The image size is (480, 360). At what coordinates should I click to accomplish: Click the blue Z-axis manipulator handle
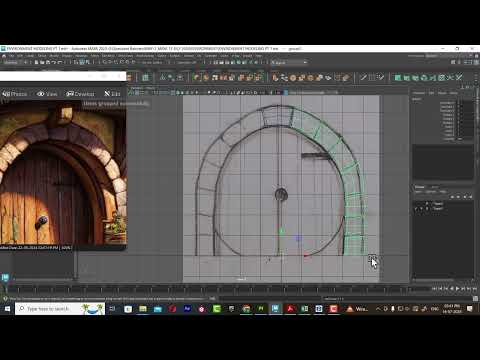298,238
